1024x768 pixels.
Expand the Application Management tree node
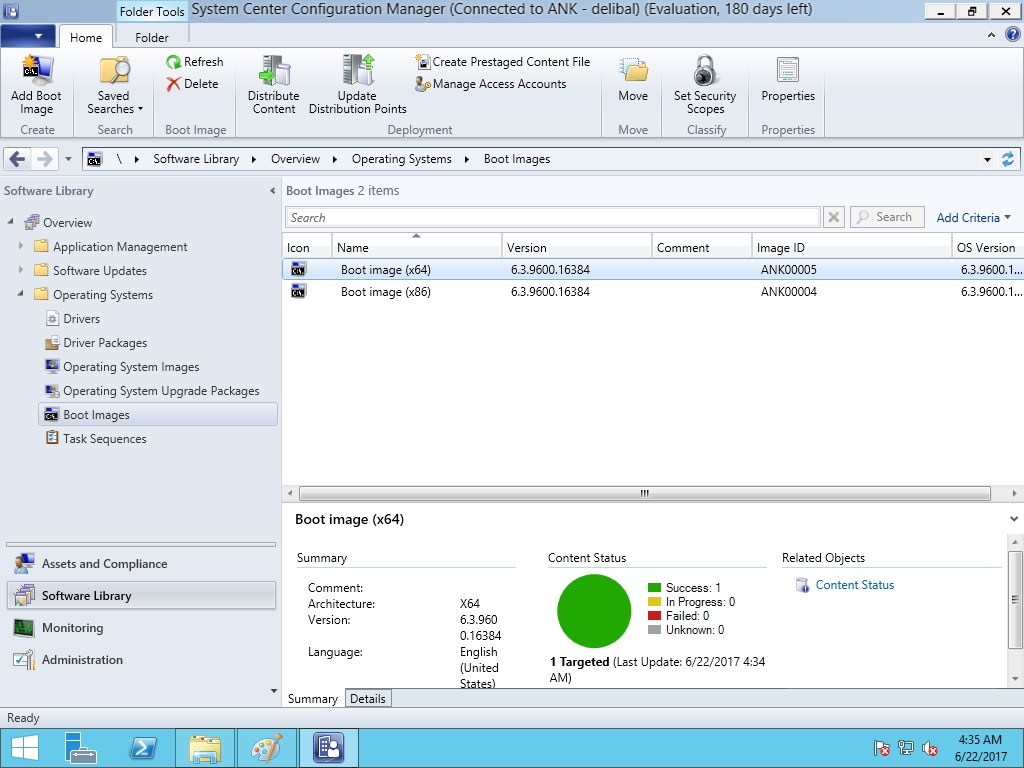click(21, 247)
